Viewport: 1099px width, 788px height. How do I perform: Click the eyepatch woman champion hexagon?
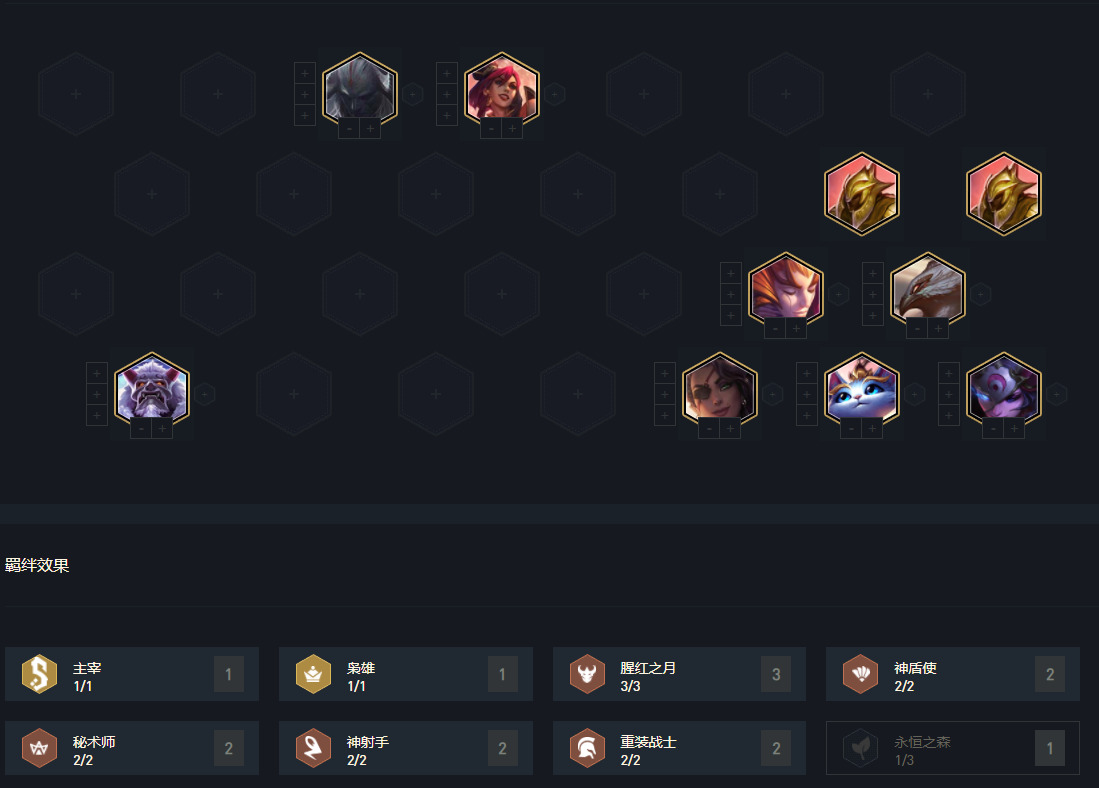click(720, 390)
